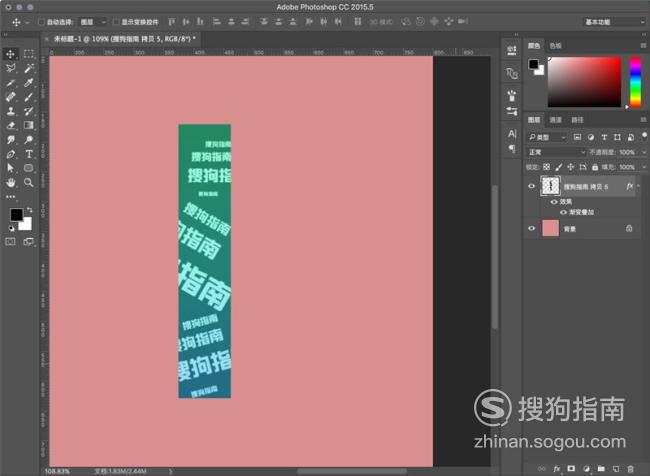
Task: Enable the Auto-Select checkbox
Action: point(41,22)
